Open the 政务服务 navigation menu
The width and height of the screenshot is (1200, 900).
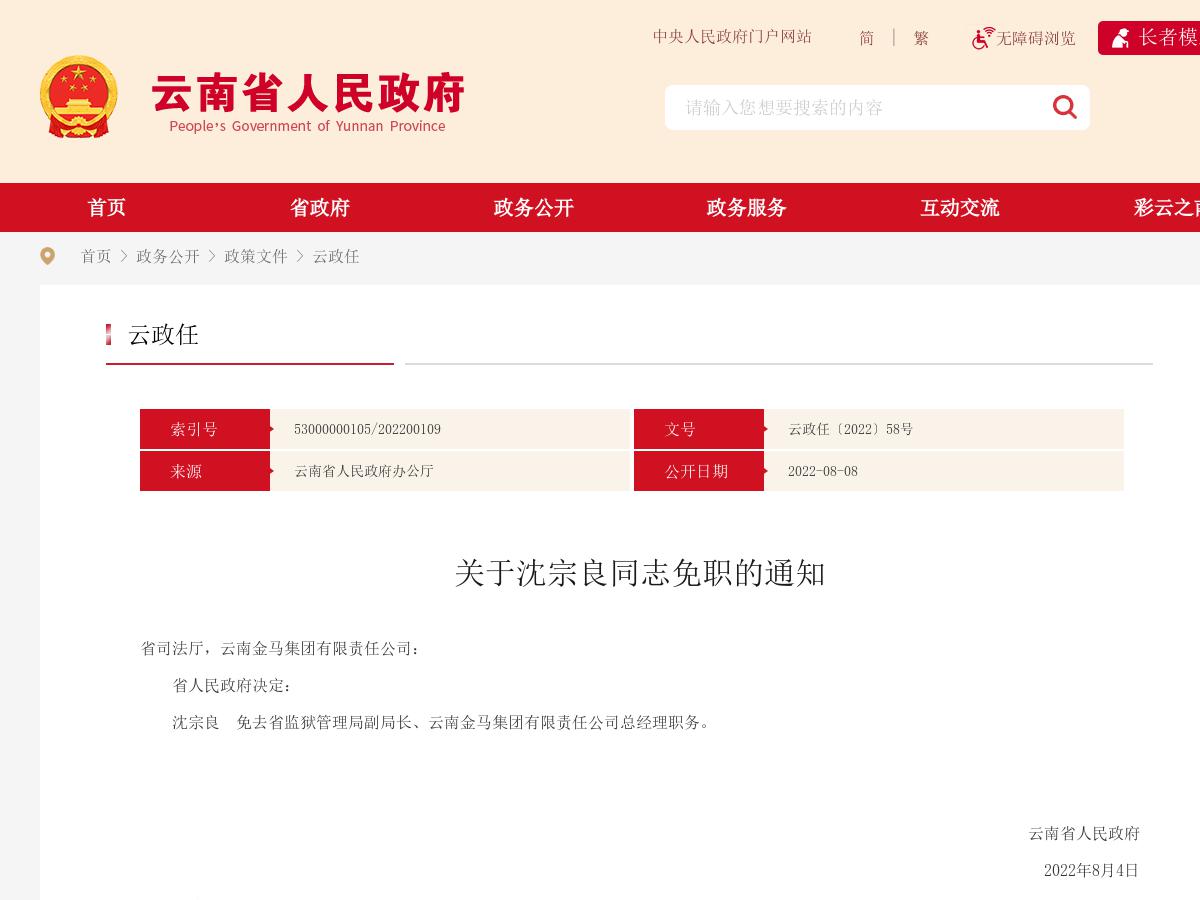(x=747, y=207)
